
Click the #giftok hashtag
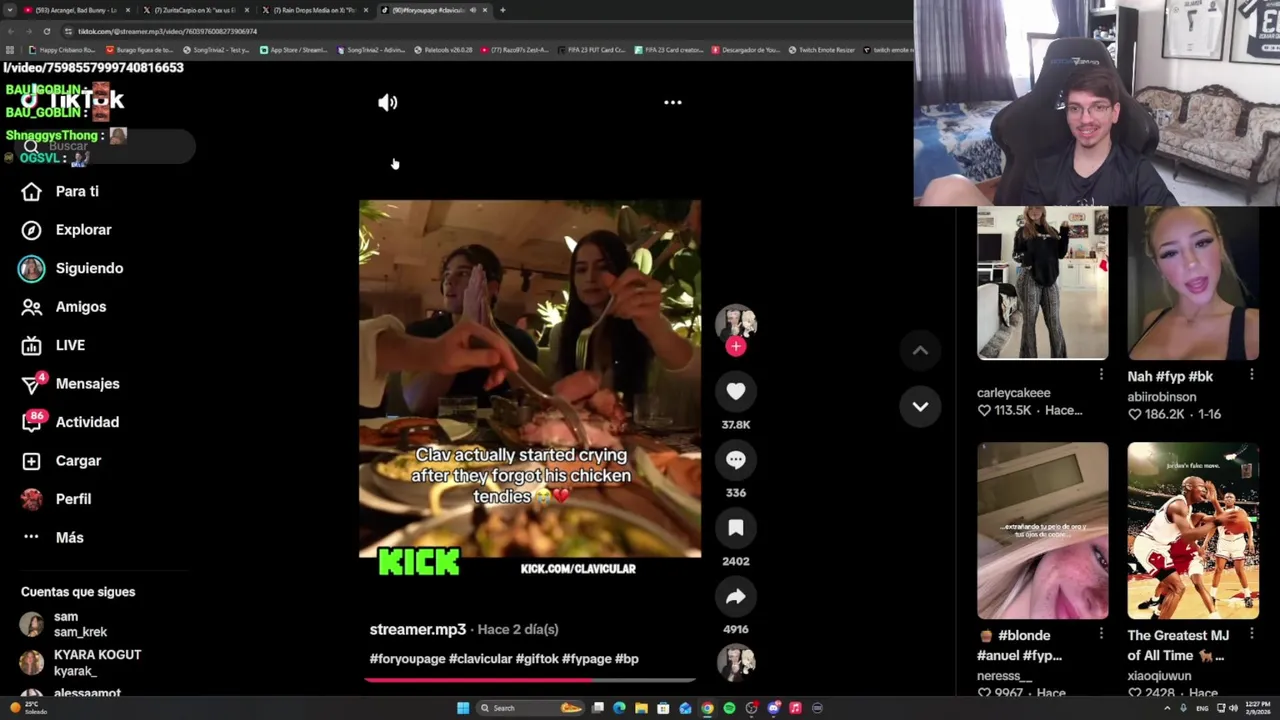pyautogui.click(x=536, y=659)
